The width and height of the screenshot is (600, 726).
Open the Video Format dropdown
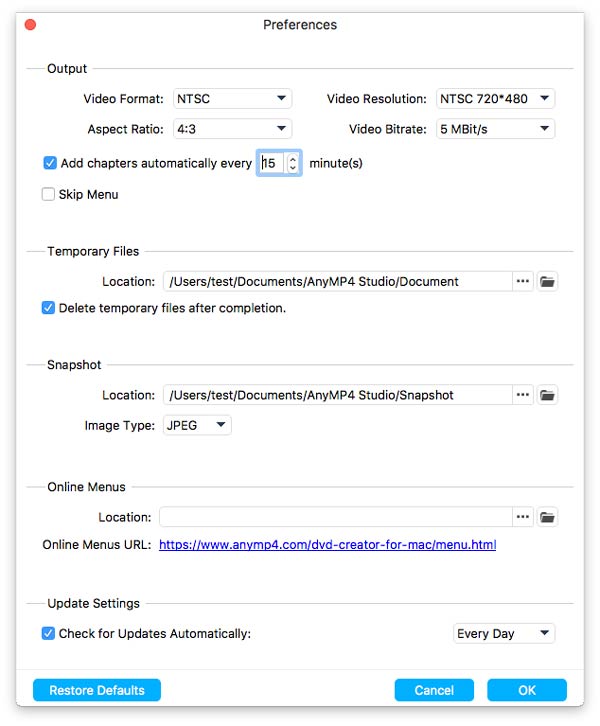(x=232, y=99)
